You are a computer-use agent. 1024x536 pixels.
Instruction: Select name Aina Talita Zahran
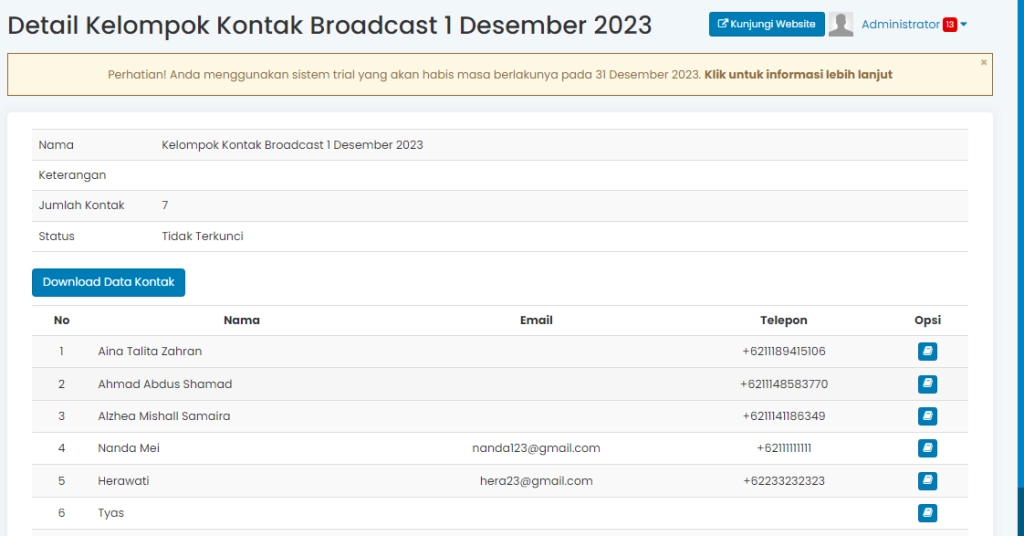coord(150,351)
